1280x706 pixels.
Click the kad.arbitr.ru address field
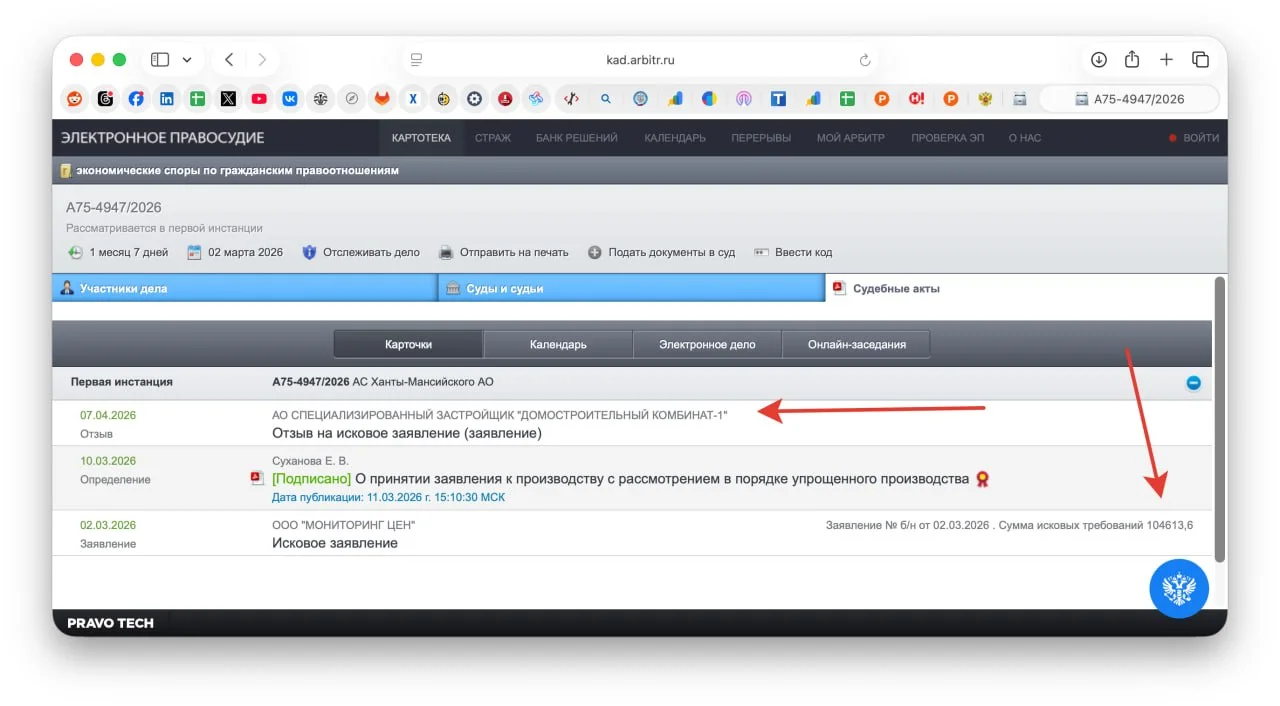pyautogui.click(x=640, y=60)
